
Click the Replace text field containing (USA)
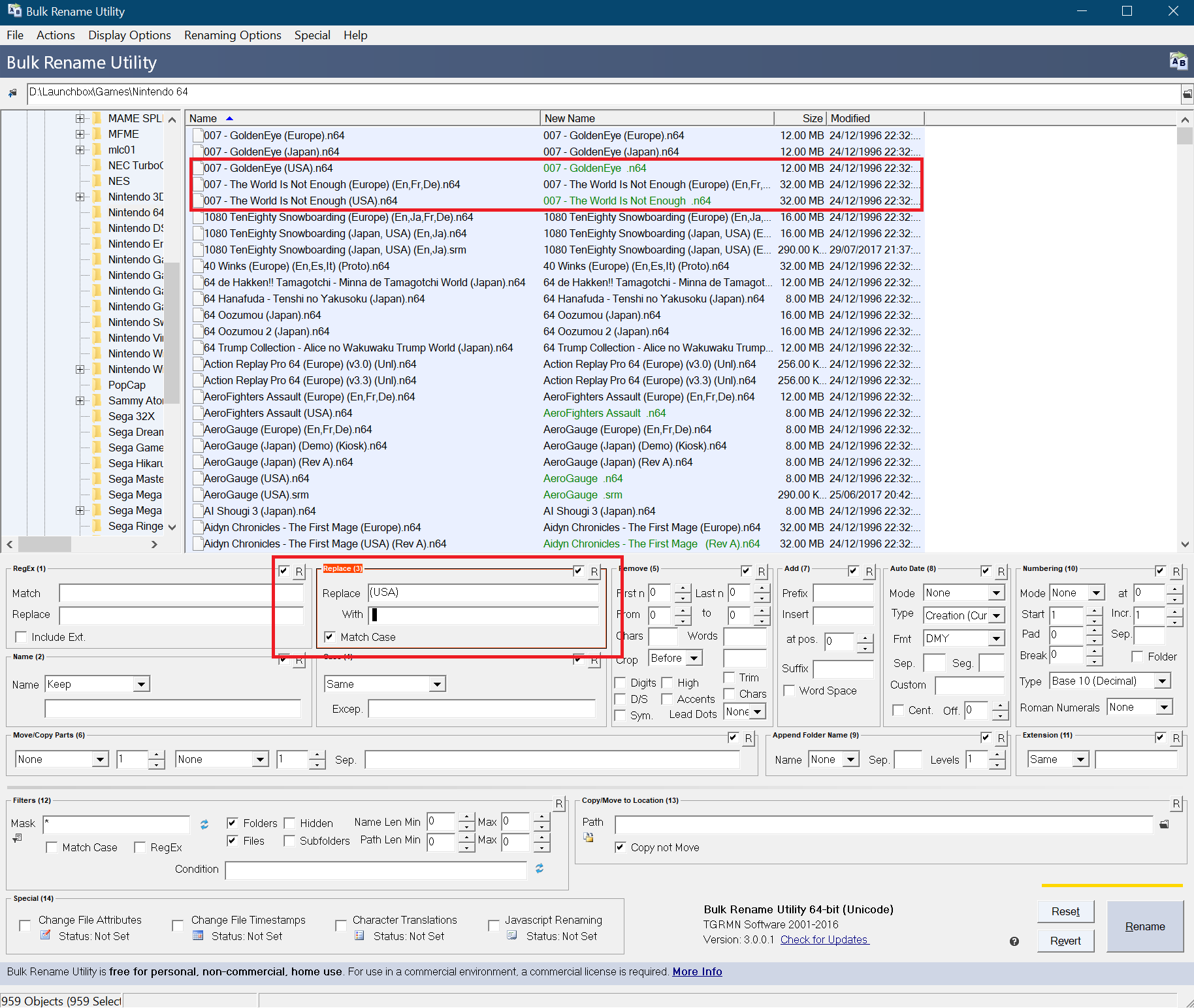(483, 593)
